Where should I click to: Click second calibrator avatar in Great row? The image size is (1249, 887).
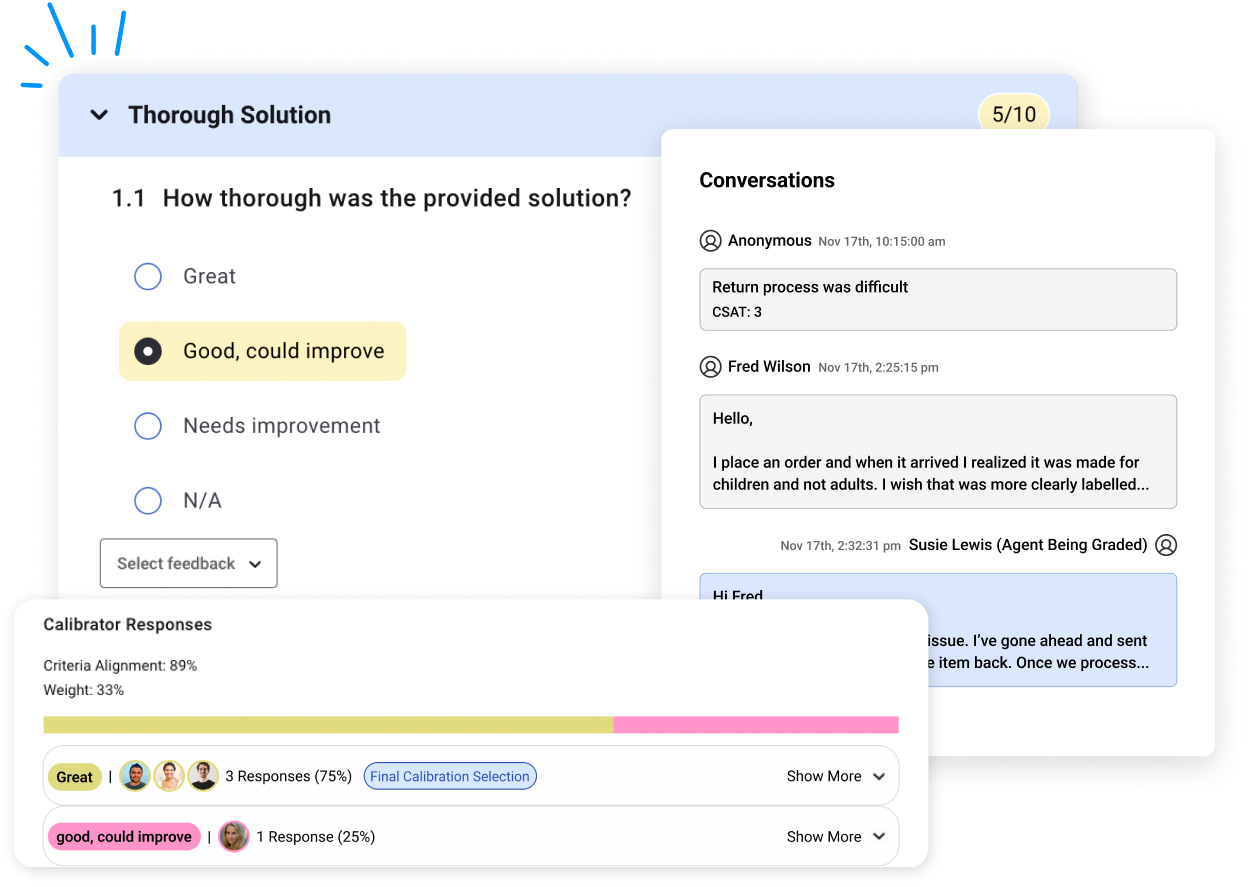pos(169,776)
